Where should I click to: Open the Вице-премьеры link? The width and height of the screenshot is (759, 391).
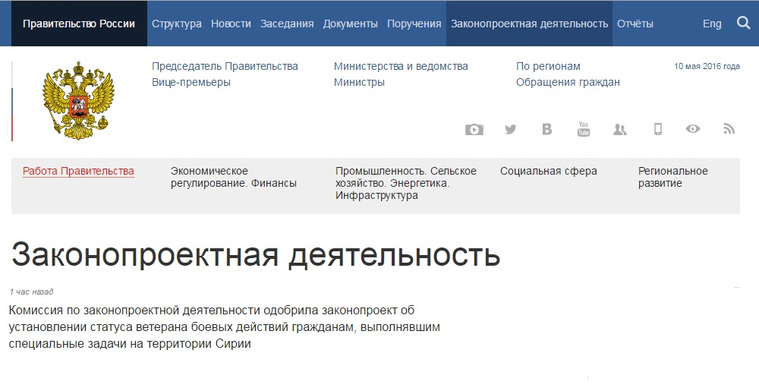191,82
